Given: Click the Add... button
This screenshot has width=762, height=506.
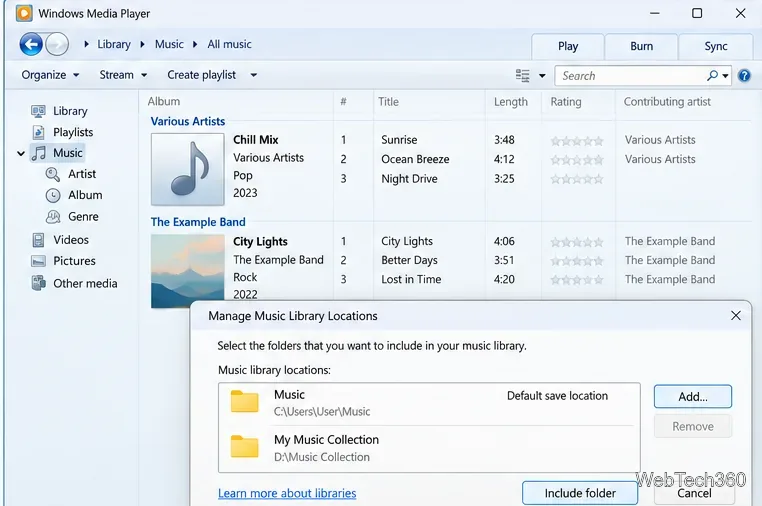Looking at the screenshot, I should click(693, 397).
